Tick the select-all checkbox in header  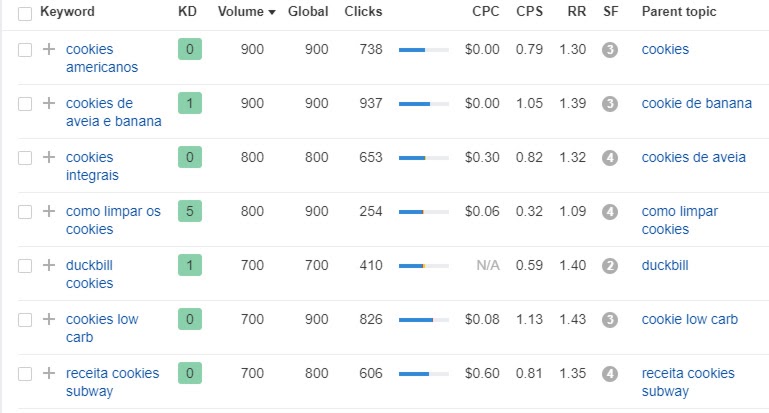pyautogui.click(x=25, y=14)
